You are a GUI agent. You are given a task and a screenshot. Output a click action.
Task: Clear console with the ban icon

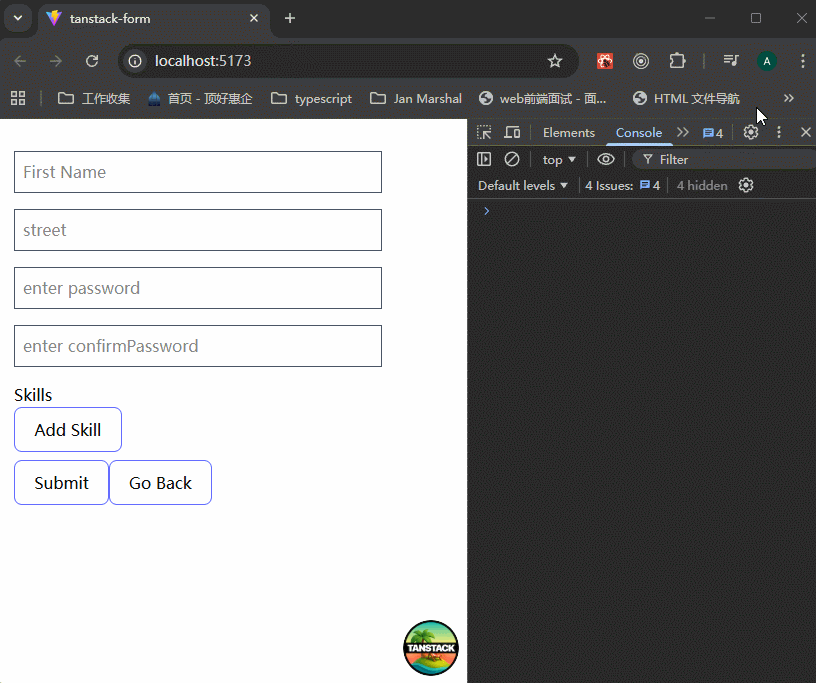(x=512, y=159)
